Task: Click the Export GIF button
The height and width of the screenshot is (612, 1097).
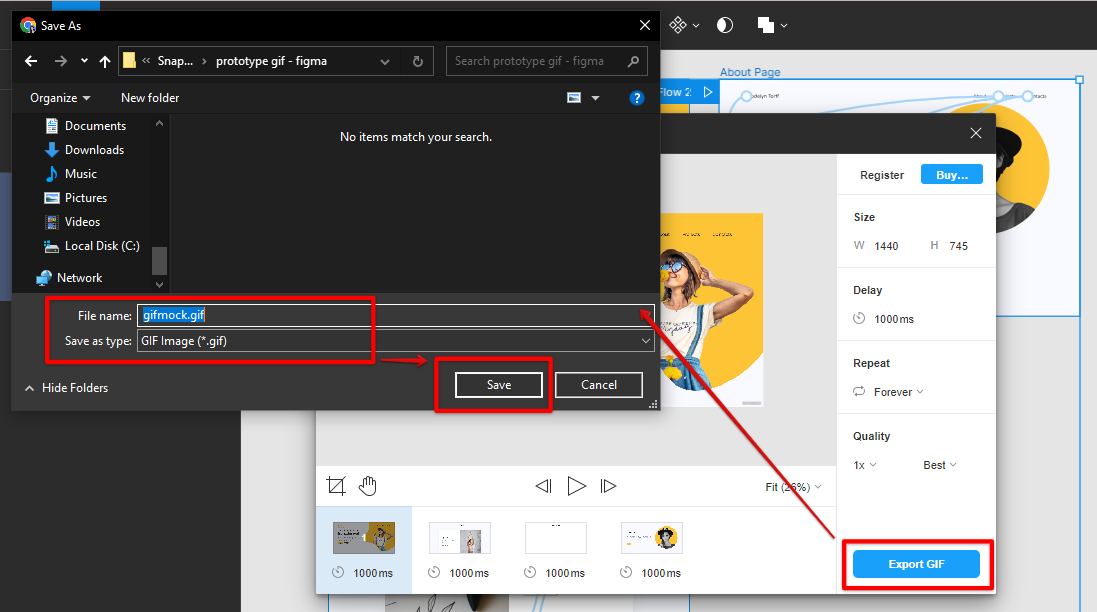Action: (917, 565)
